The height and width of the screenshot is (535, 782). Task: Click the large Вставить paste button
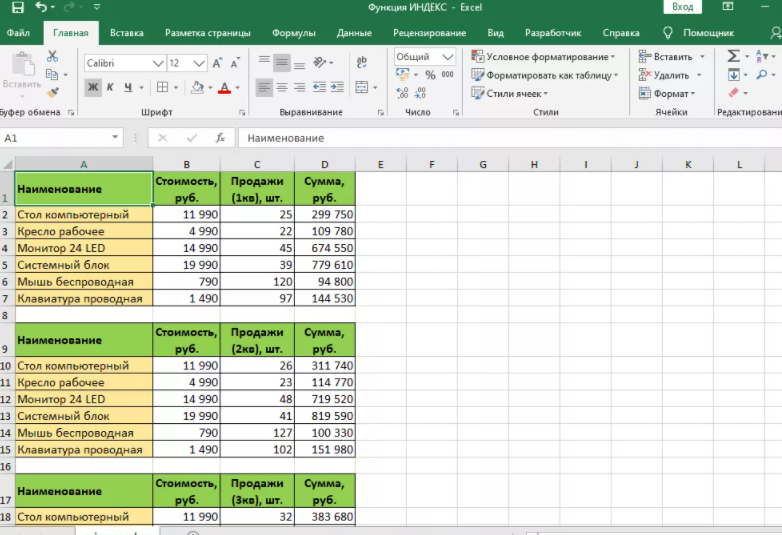click(21, 72)
